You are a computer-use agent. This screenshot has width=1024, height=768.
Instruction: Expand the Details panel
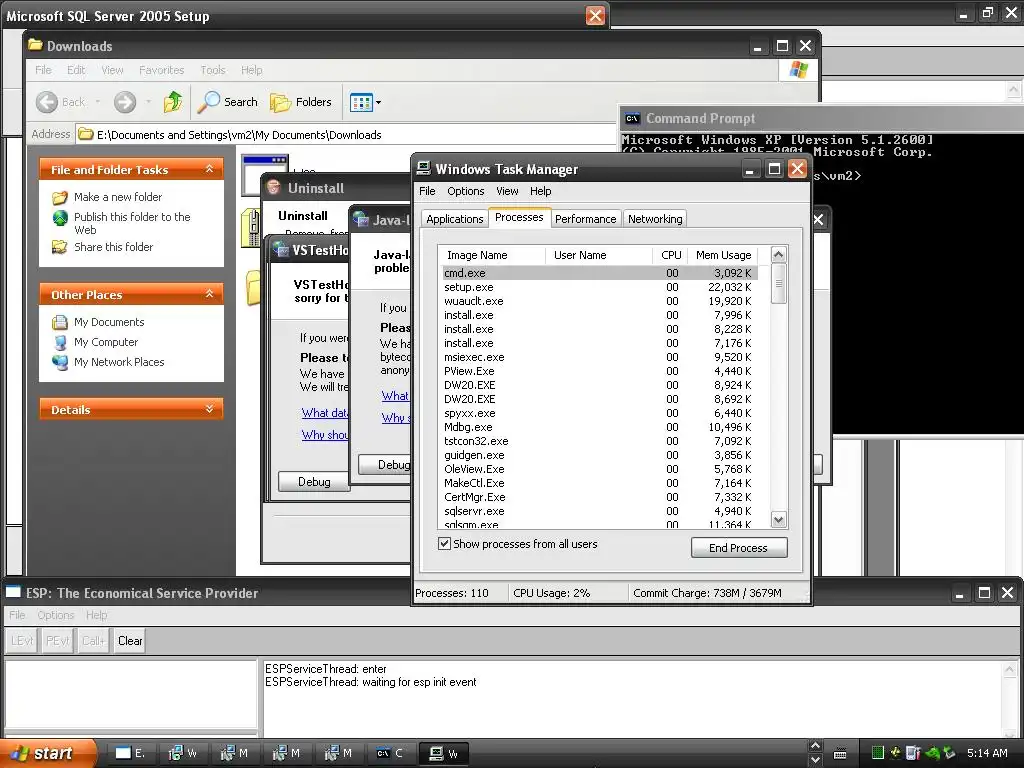pos(209,409)
